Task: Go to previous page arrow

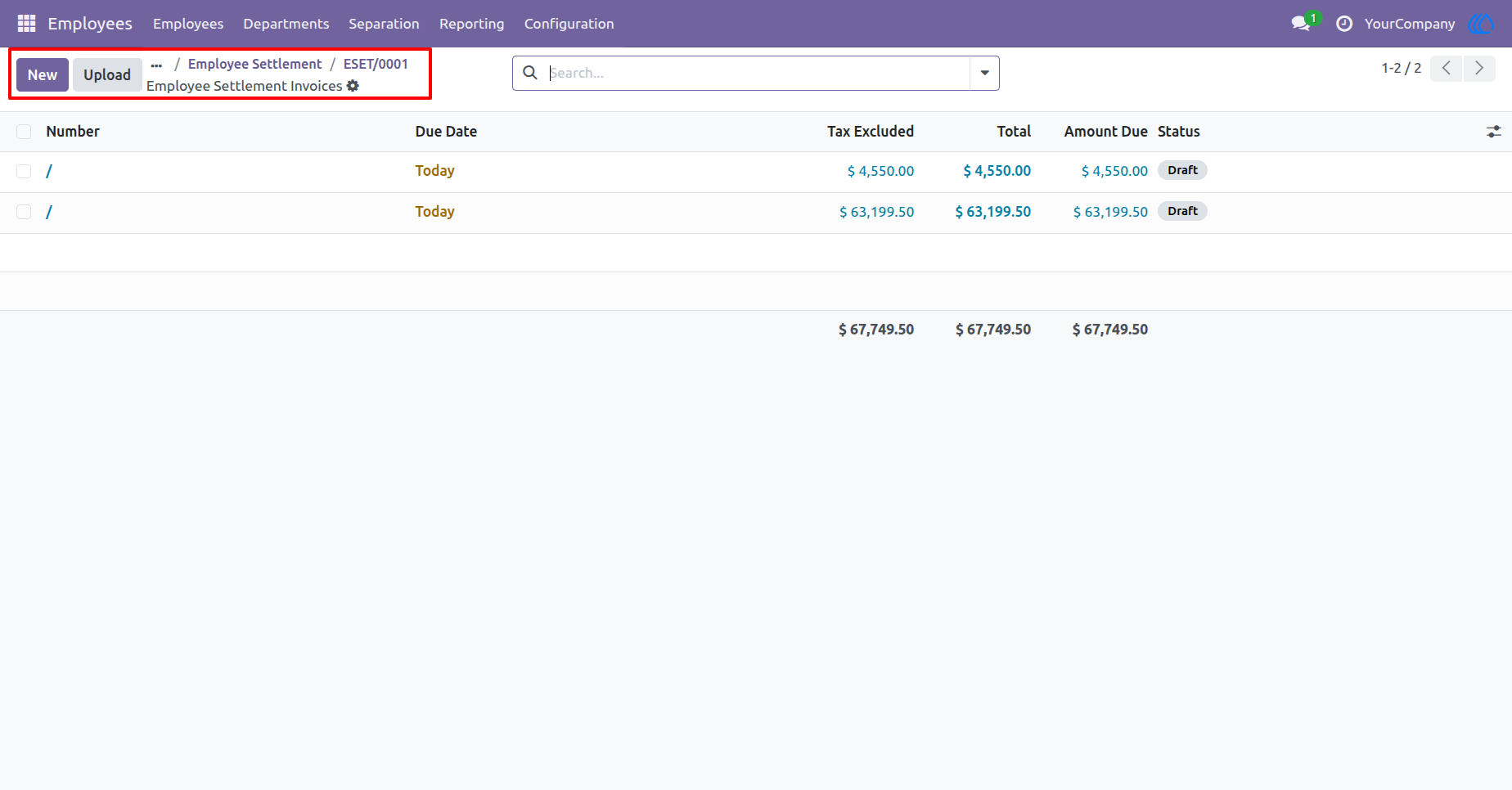Action: click(x=1447, y=68)
